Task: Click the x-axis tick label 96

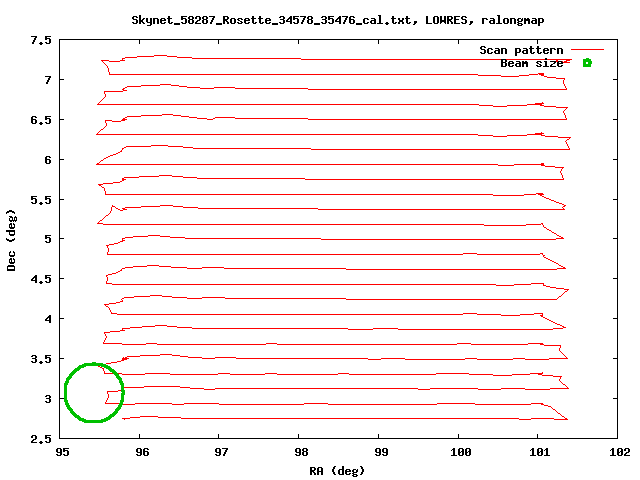Action: pyautogui.click(x=142, y=452)
